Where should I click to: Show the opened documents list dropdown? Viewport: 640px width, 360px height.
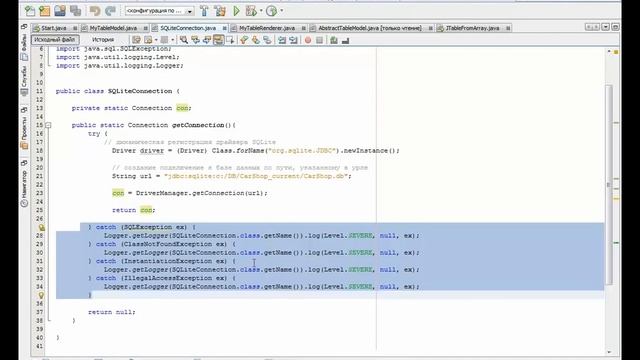pyautogui.click(x=605, y=27)
